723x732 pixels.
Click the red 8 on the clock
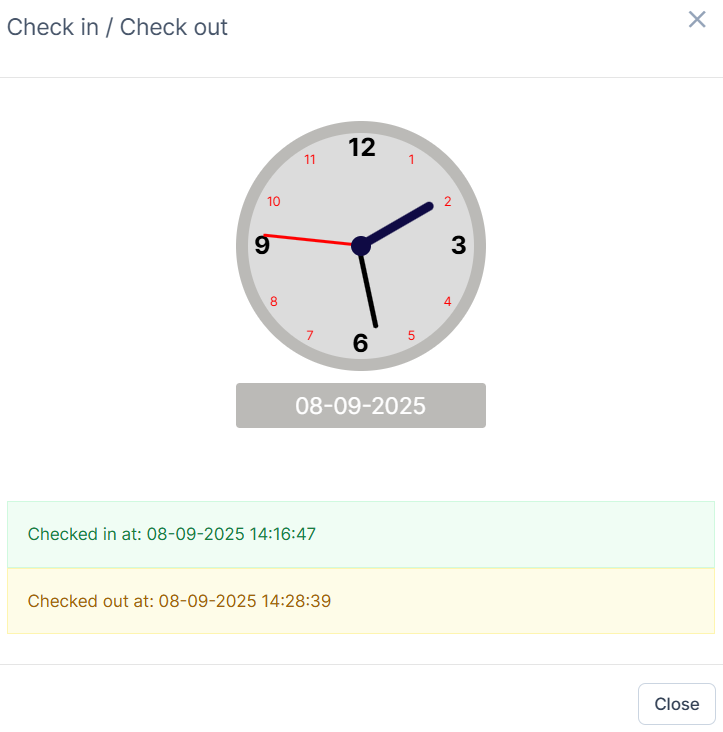click(x=274, y=301)
